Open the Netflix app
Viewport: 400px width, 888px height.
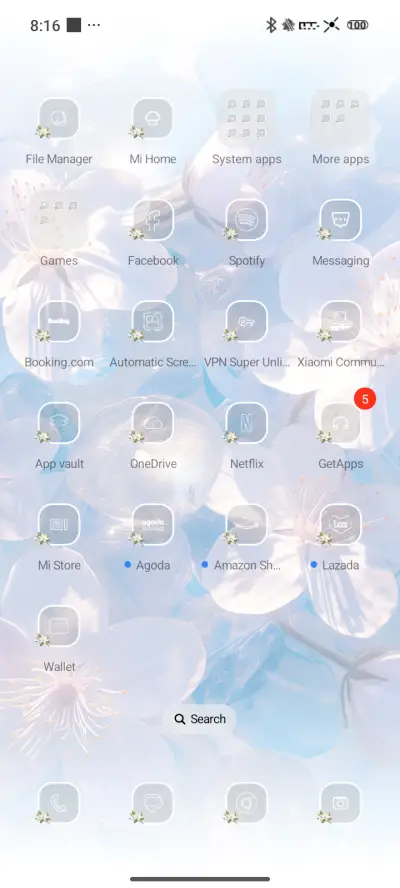pos(246,422)
